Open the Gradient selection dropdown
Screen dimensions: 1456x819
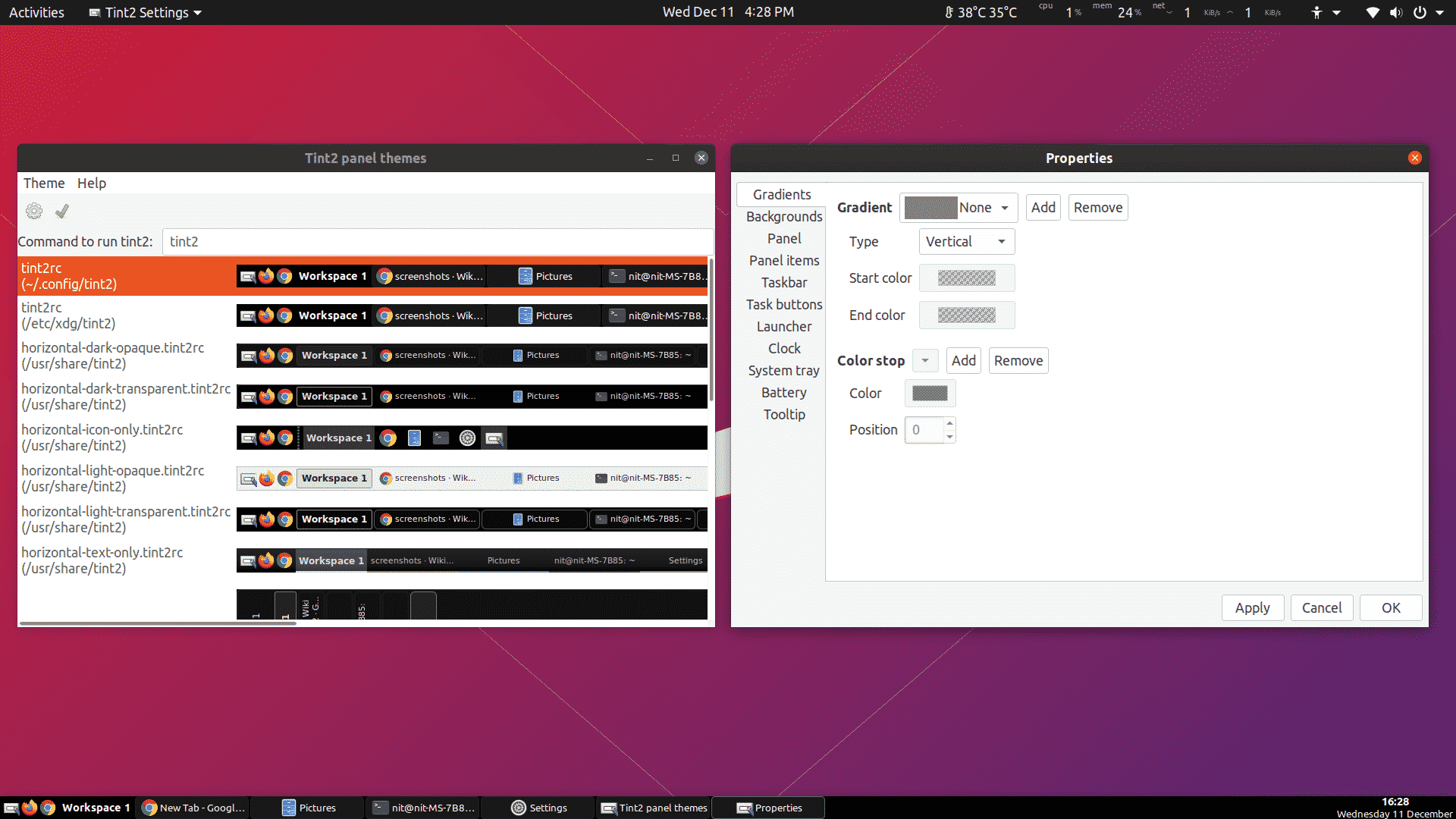point(959,208)
